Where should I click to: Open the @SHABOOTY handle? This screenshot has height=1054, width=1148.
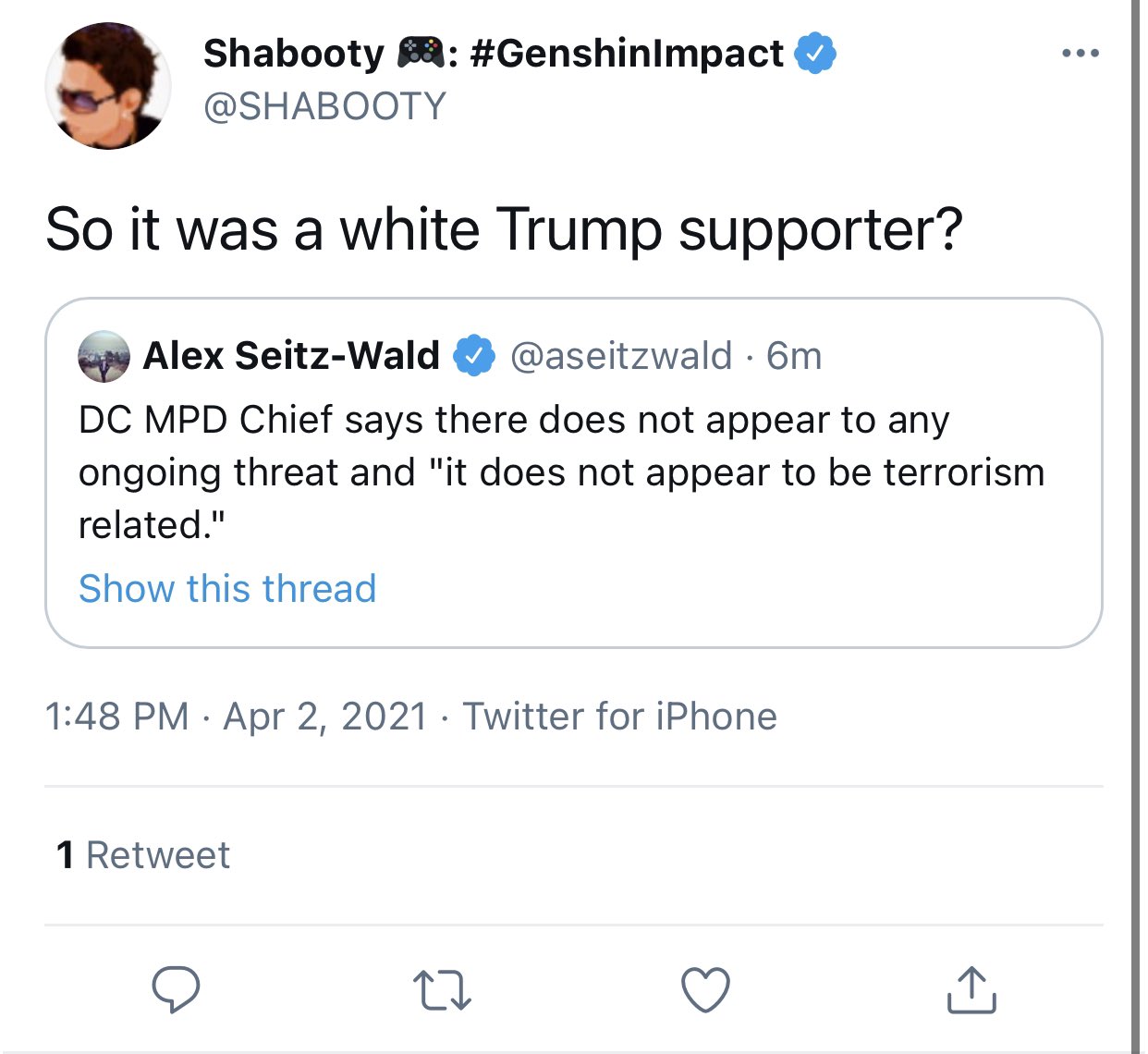pyautogui.click(x=324, y=106)
